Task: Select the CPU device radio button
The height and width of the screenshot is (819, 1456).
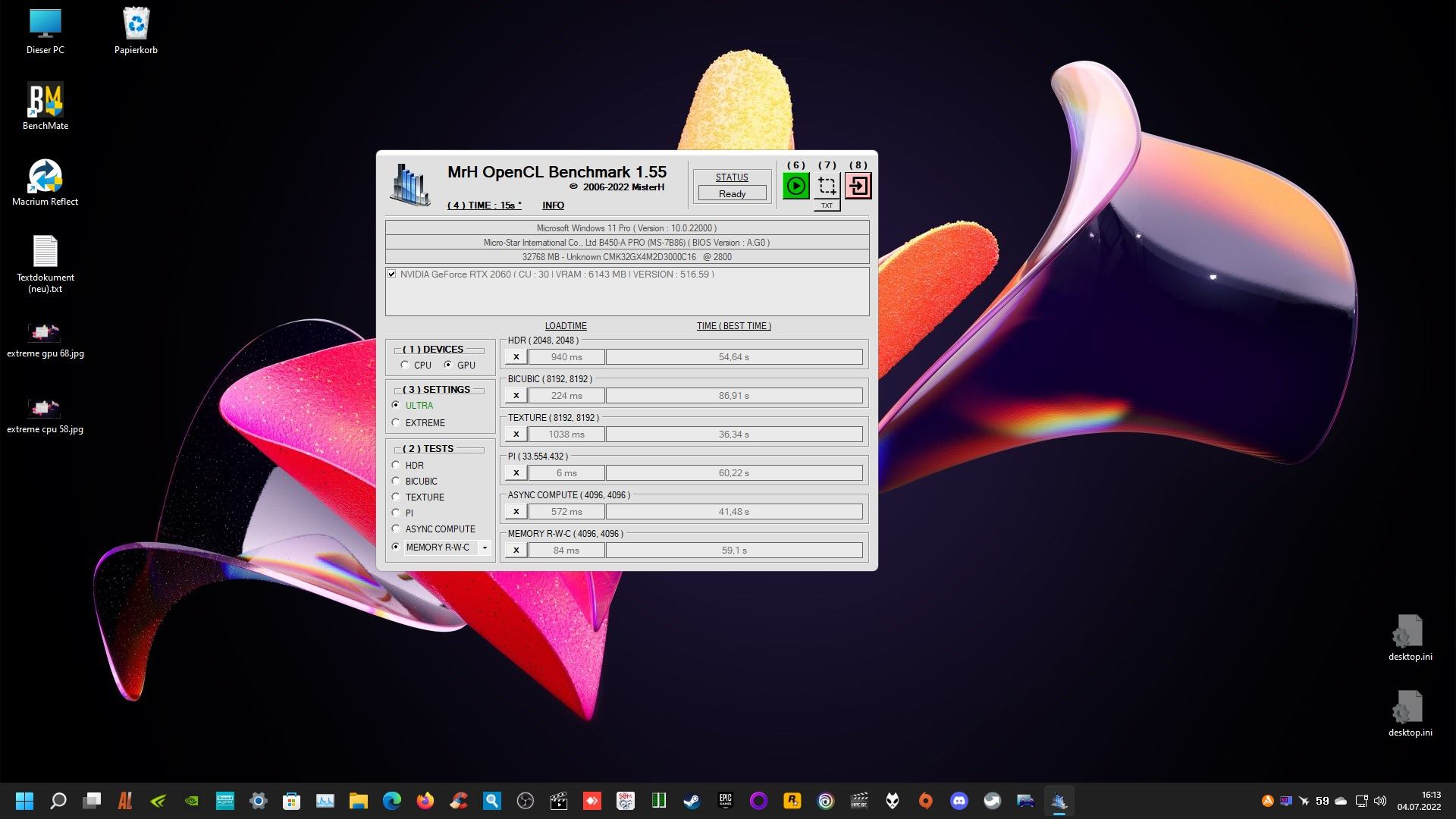Action: tap(405, 366)
